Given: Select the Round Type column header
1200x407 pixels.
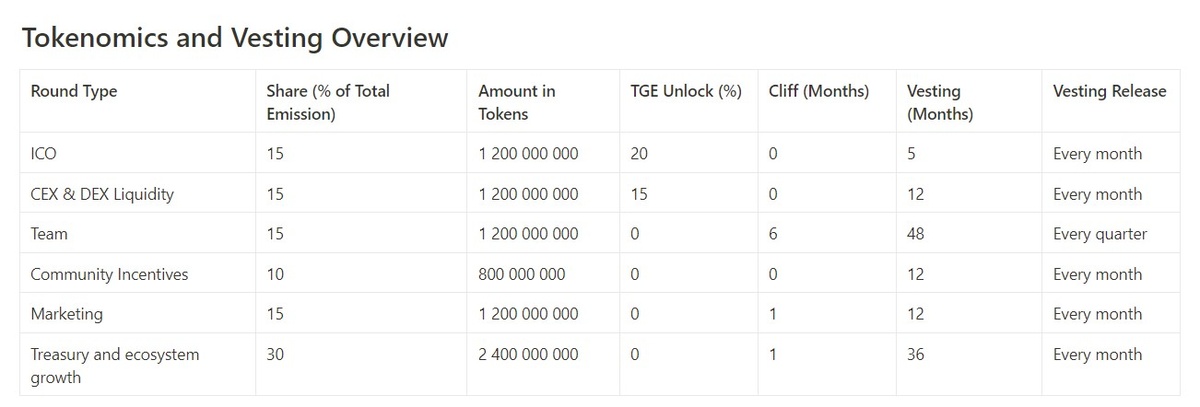Looking at the screenshot, I should 74,91.
